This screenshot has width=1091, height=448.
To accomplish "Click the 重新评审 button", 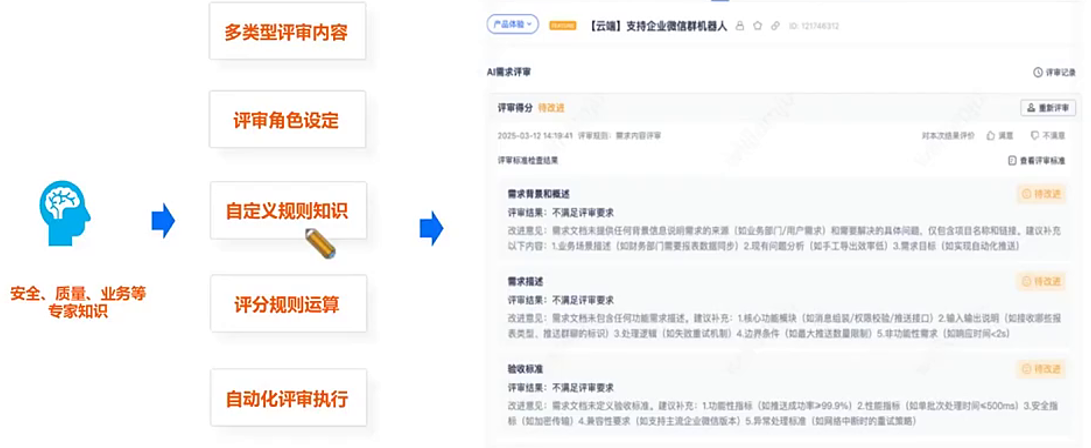I will tap(1048, 108).
